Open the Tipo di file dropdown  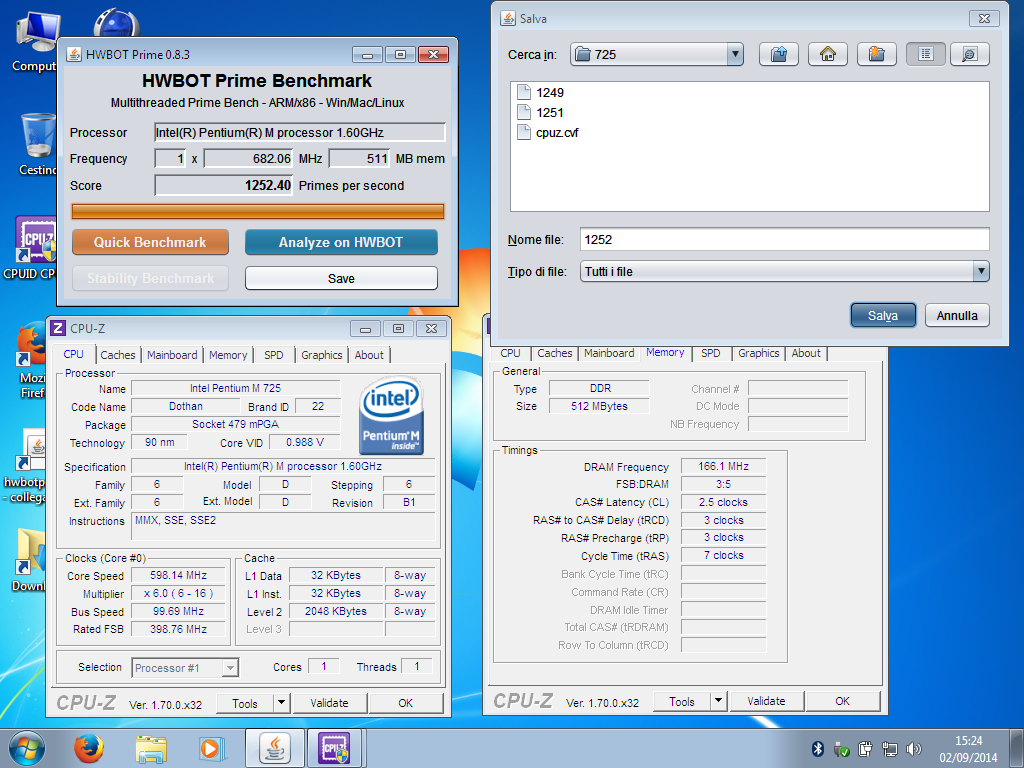[x=981, y=272]
